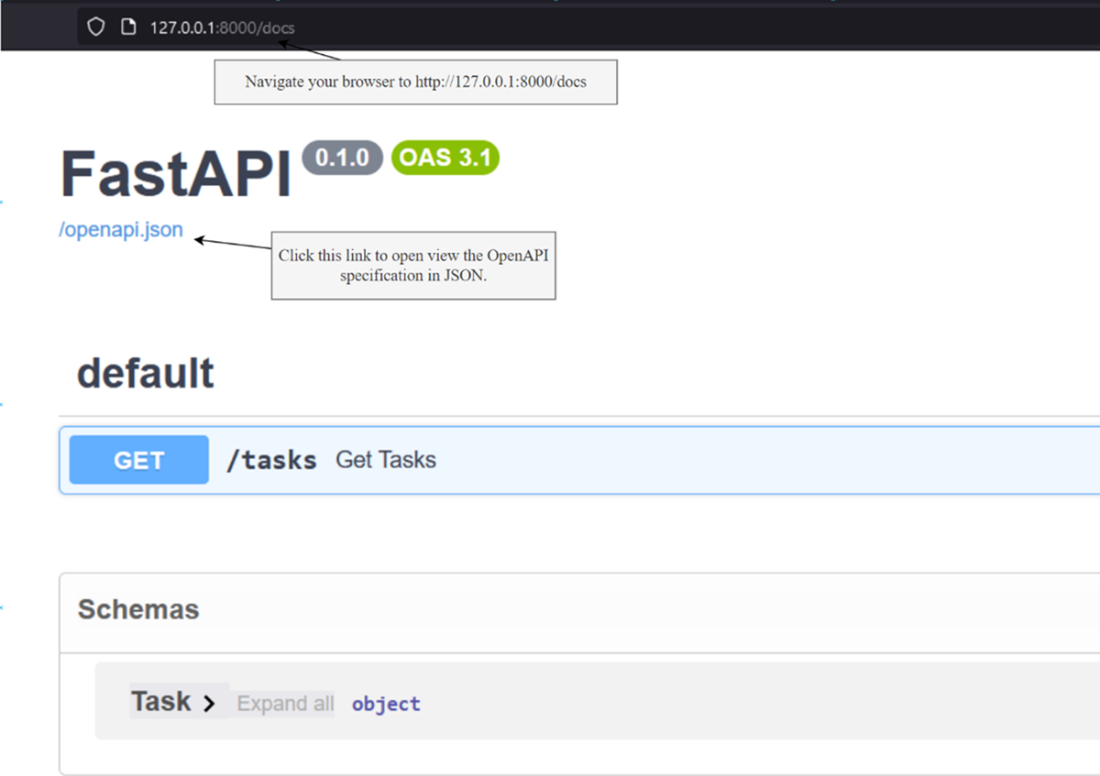Expand the Task schema chevron

click(x=209, y=703)
